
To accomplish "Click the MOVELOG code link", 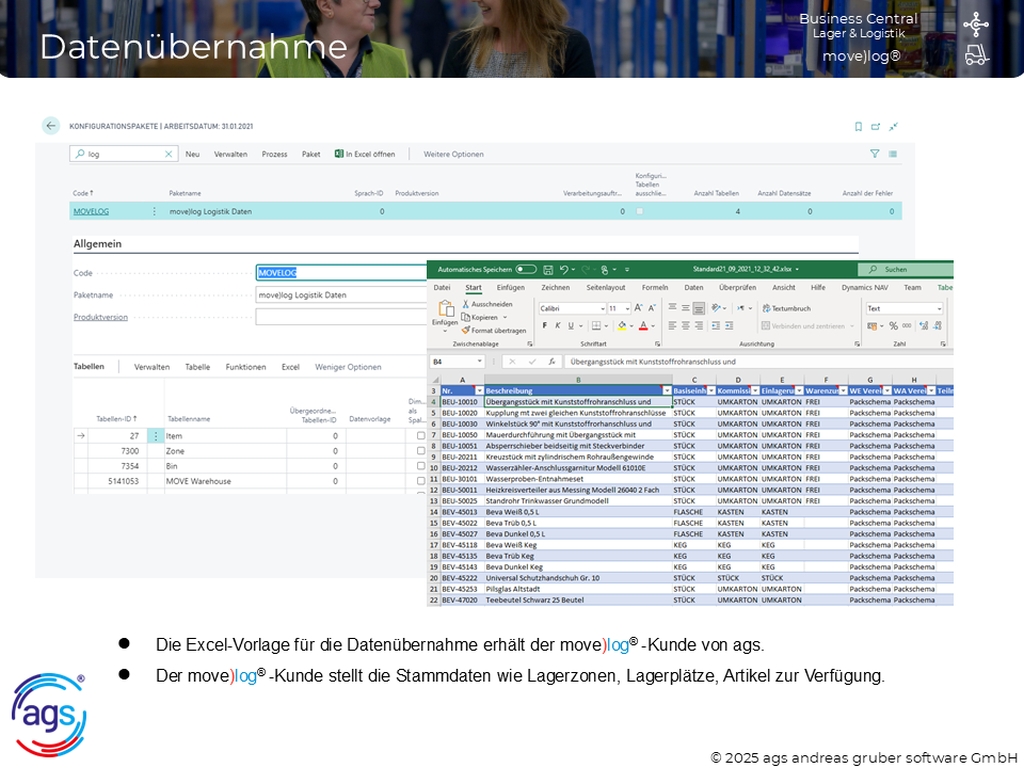I will click(x=91, y=212).
